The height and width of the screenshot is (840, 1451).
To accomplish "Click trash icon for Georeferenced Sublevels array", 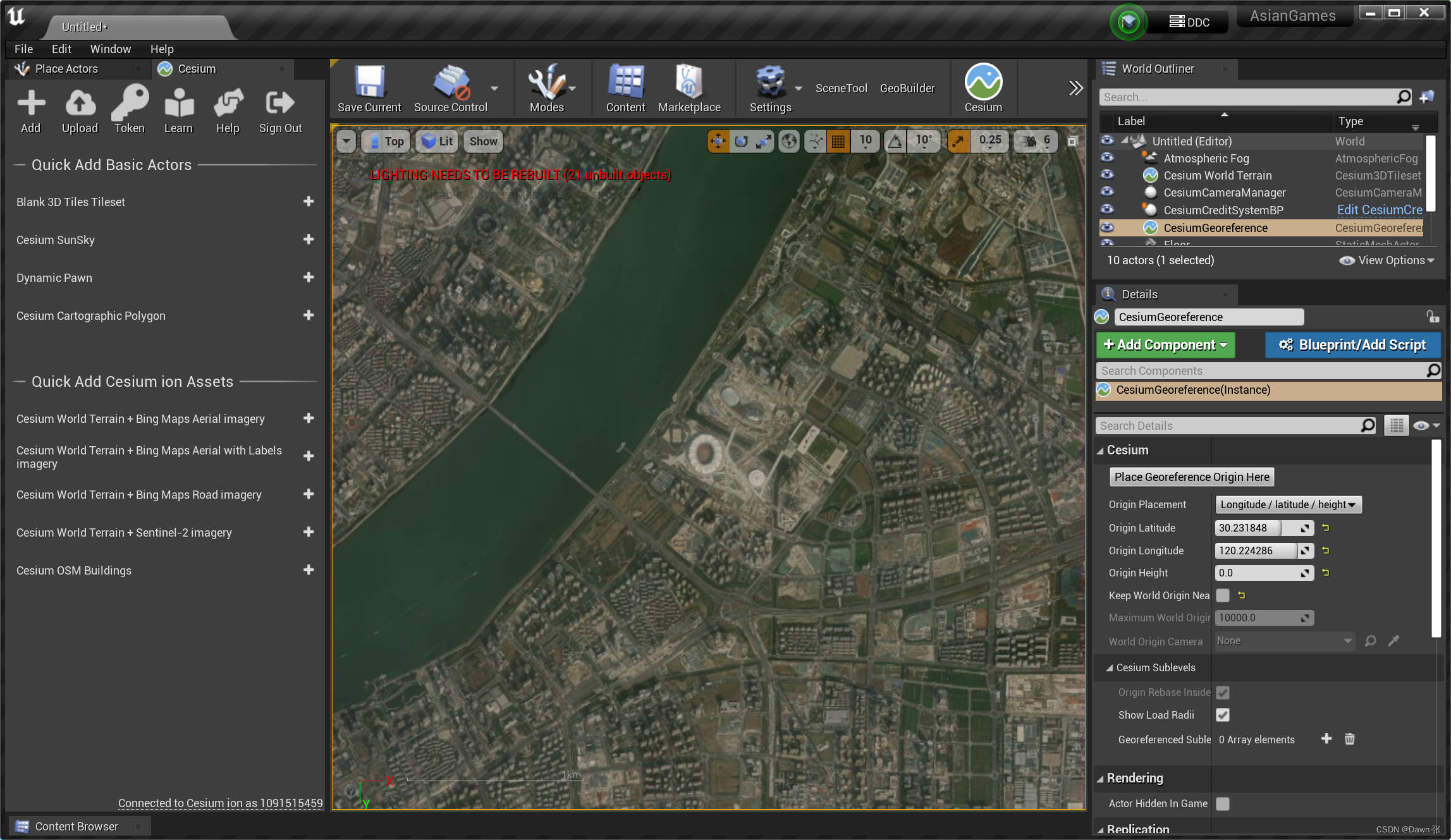I will (1349, 739).
